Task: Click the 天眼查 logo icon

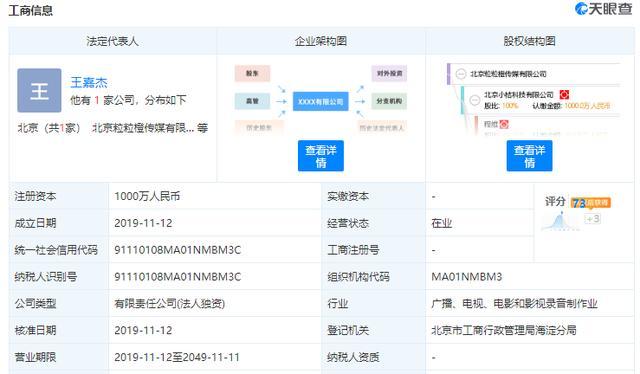Action: pos(581,9)
